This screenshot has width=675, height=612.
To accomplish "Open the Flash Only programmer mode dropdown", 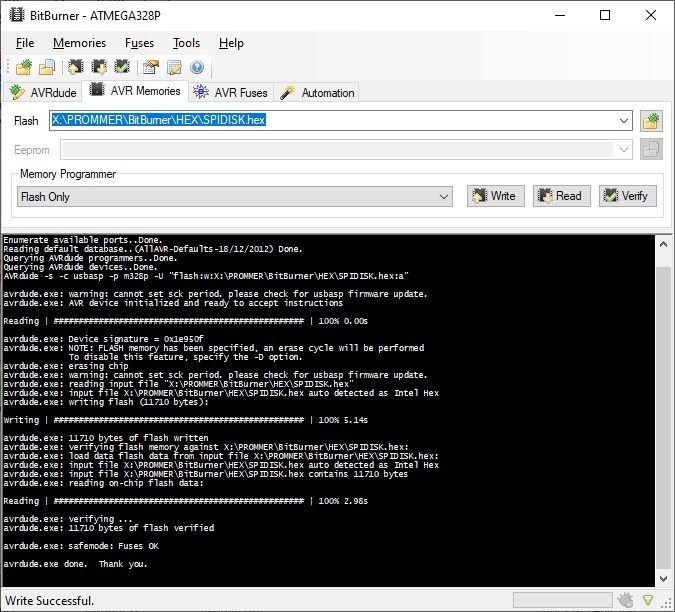I will pos(235,197).
